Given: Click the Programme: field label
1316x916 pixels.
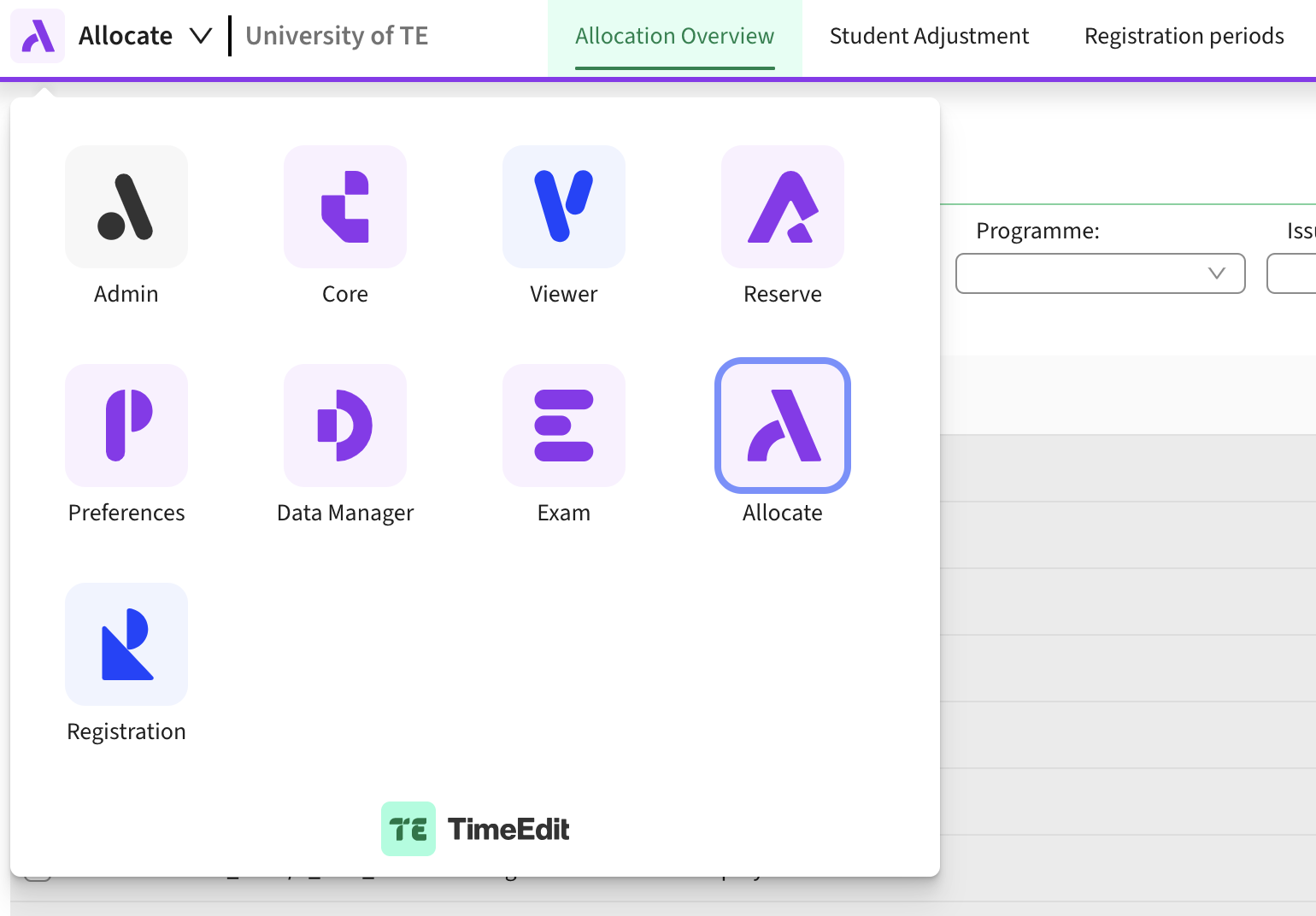Looking at the screenshot, I should pyautogui.click(x=1037, y=231).
